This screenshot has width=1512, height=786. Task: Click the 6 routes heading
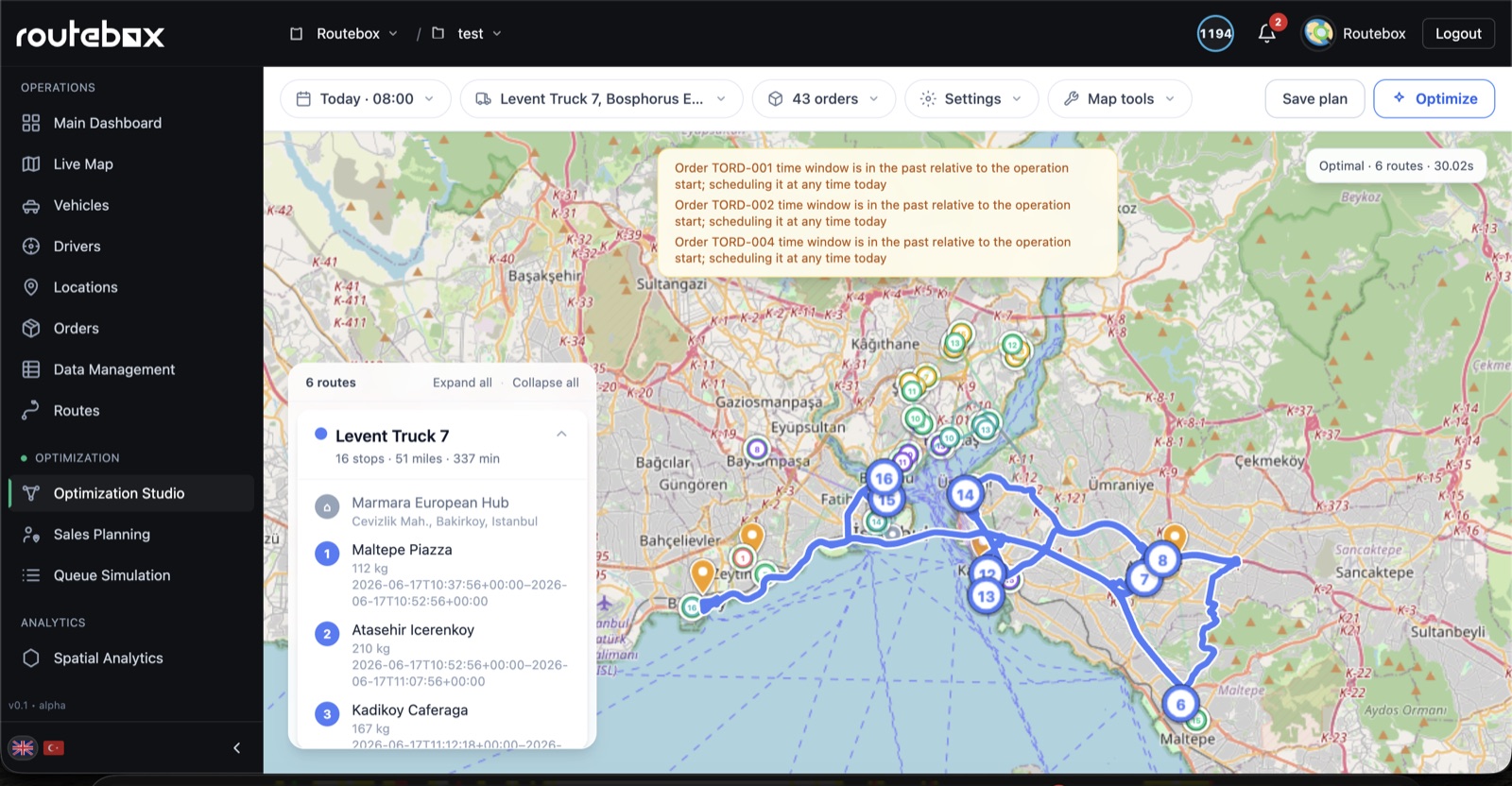click(x=331, y=383)
